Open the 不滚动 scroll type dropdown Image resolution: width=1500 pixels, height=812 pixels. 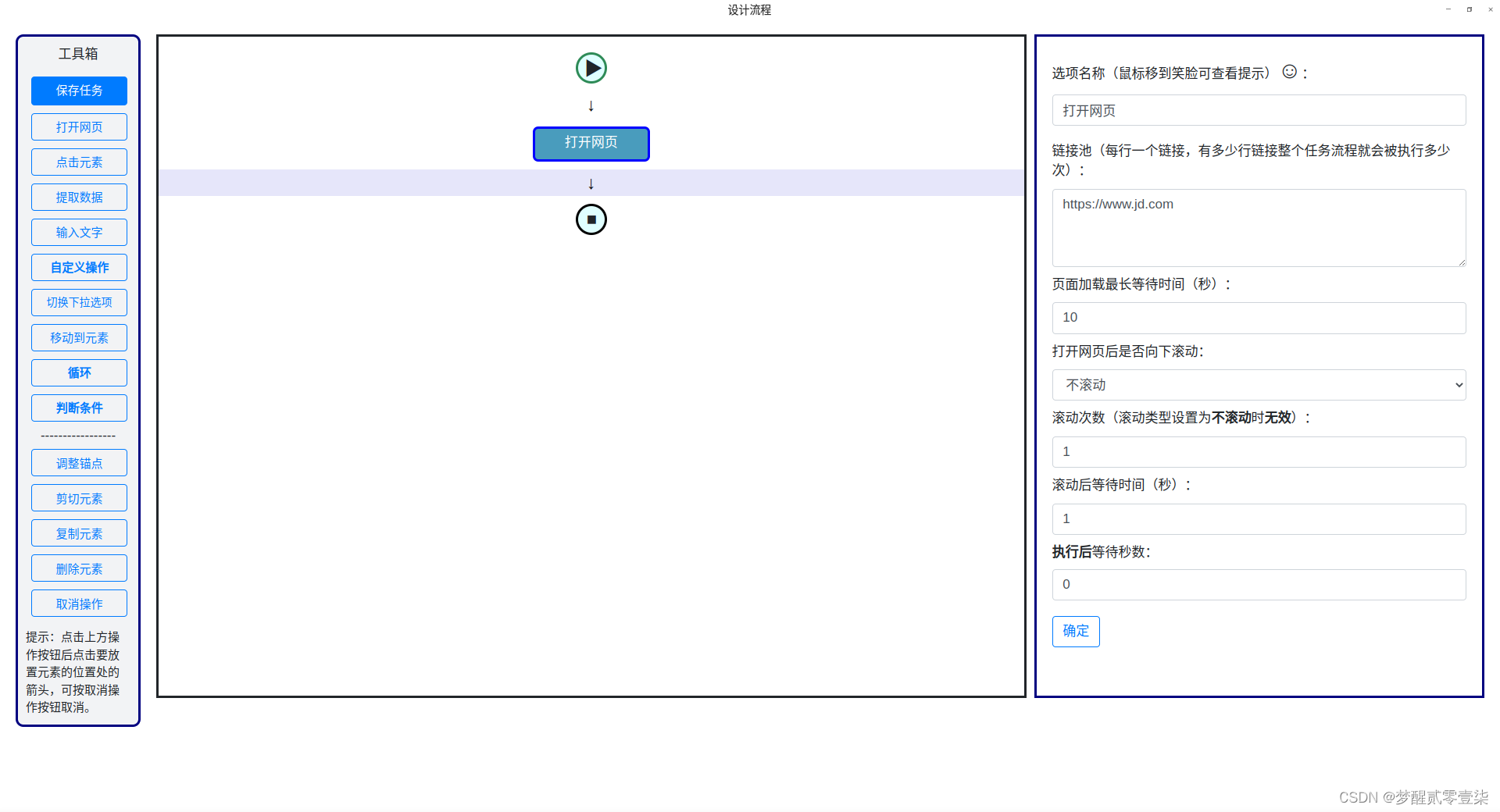click(x=1259, y=385)
